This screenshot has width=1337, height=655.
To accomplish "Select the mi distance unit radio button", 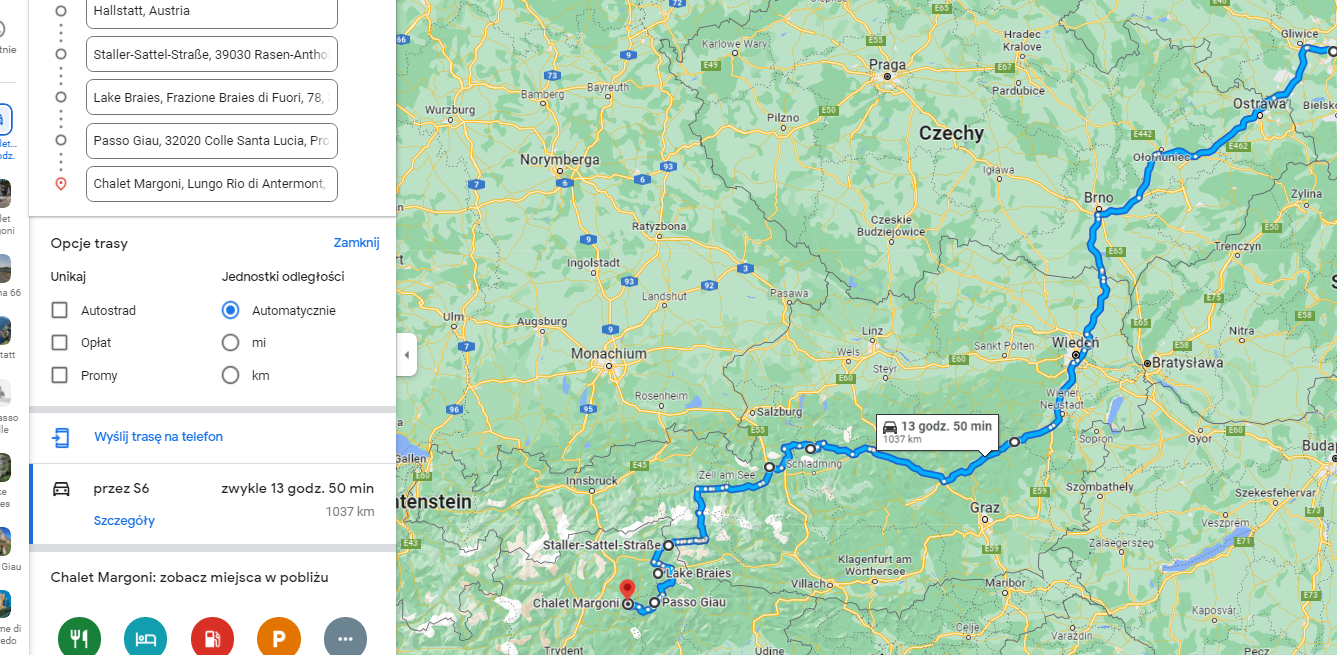I will [230, 343].
